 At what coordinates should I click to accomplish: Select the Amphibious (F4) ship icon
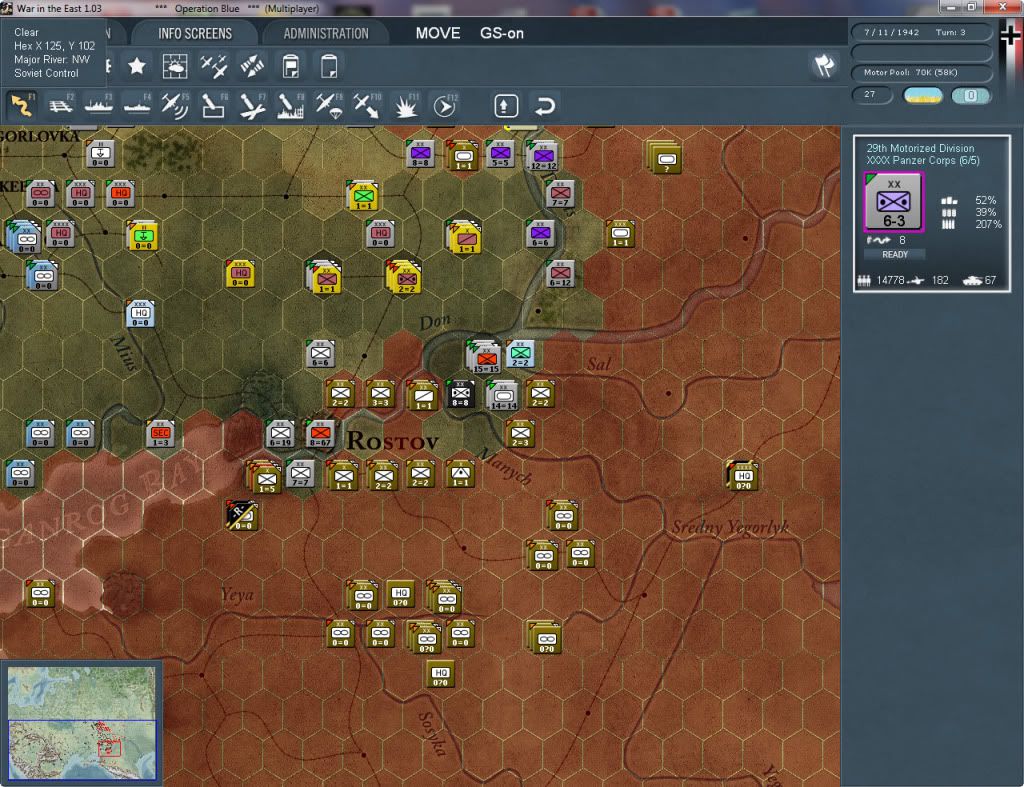point(137,105)
